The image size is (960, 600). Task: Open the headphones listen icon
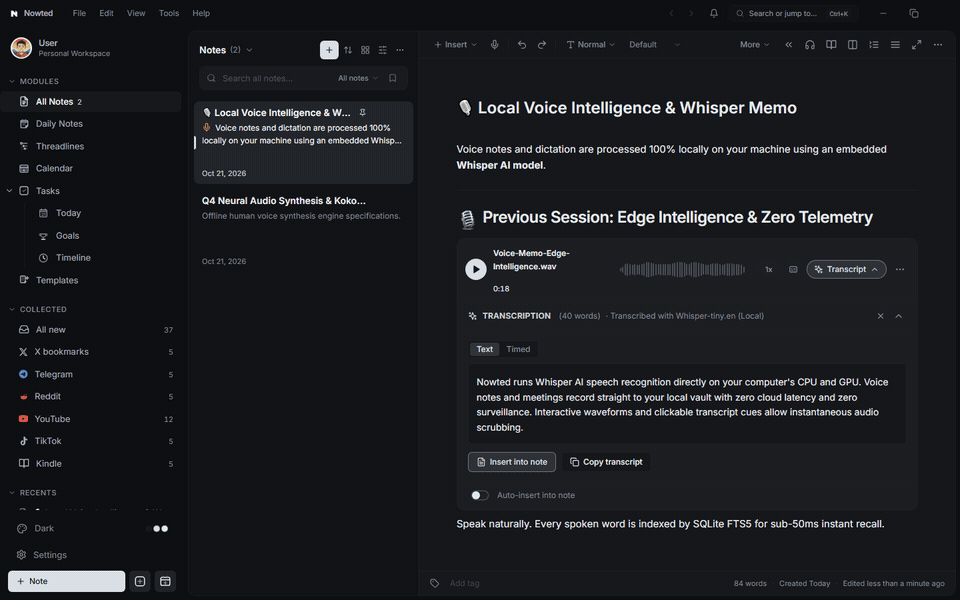tap(809, 45)
